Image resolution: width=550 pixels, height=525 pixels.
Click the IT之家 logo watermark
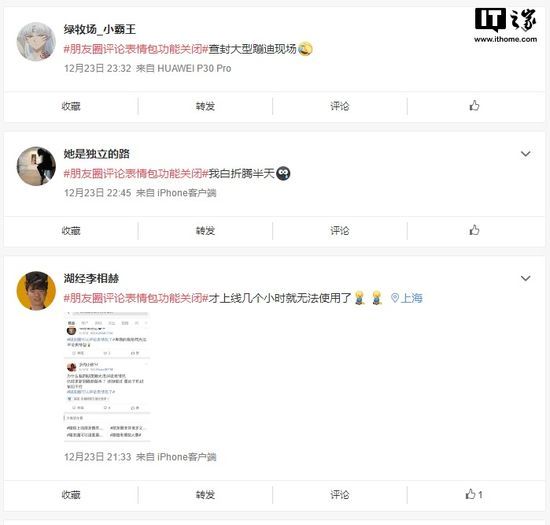(x=505, y=26)
